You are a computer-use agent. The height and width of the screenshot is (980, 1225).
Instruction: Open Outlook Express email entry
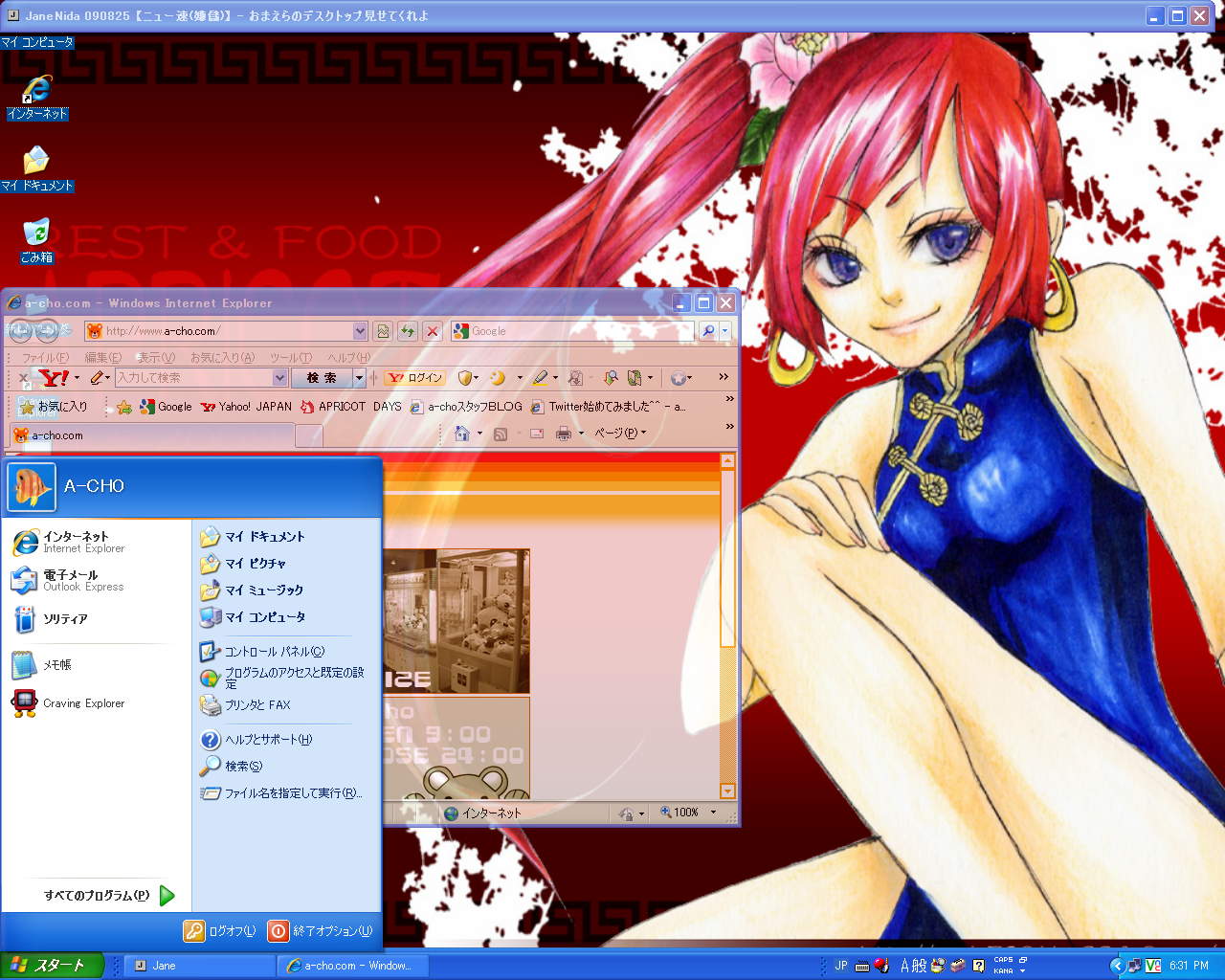pyautogui.click(x=67, y=581)
